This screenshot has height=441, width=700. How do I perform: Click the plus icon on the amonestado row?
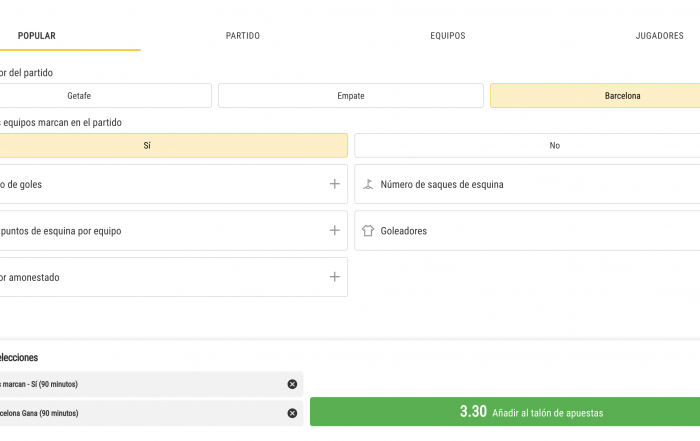coord(335,277)
